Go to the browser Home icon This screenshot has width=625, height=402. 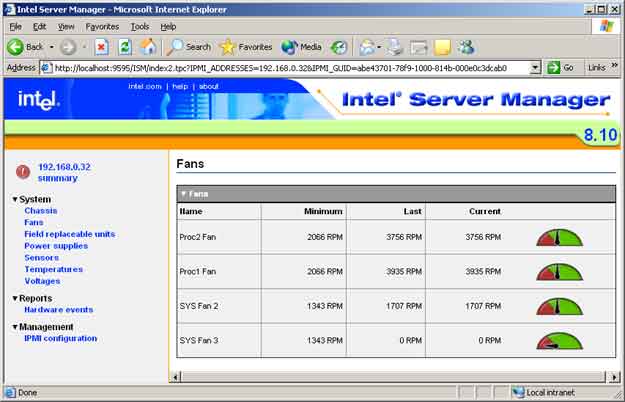[147, 46]
